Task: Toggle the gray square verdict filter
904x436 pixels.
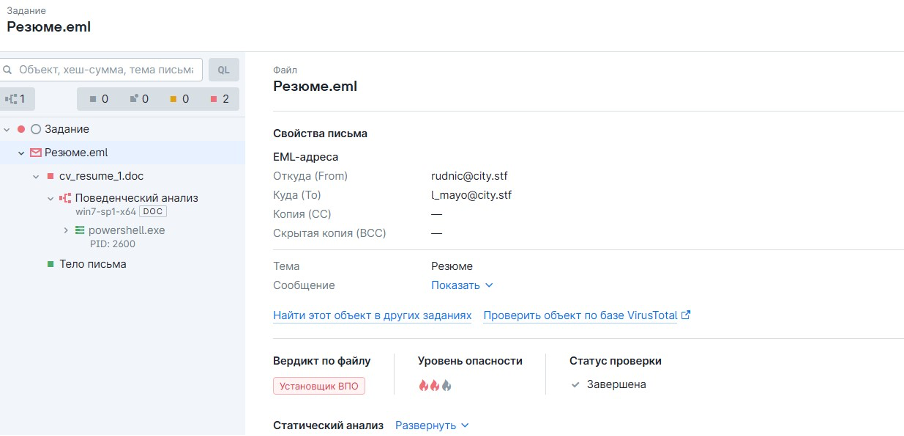Action: point(98,99)
